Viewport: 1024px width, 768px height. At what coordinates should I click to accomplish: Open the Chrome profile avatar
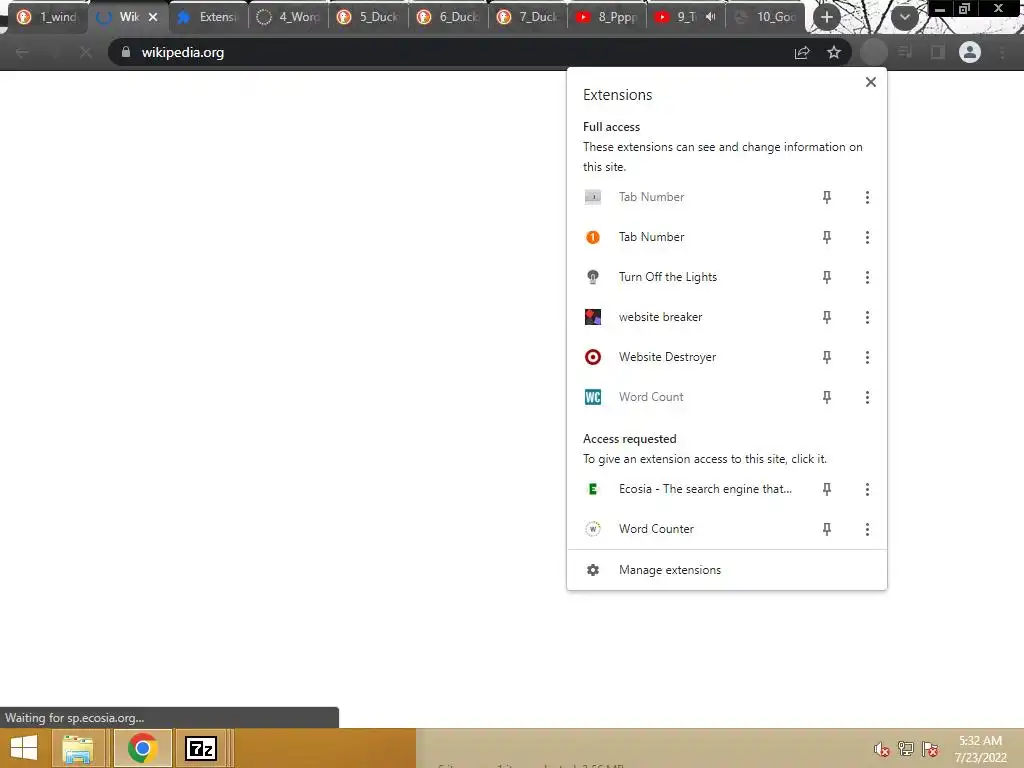click(x=970, y=52)
